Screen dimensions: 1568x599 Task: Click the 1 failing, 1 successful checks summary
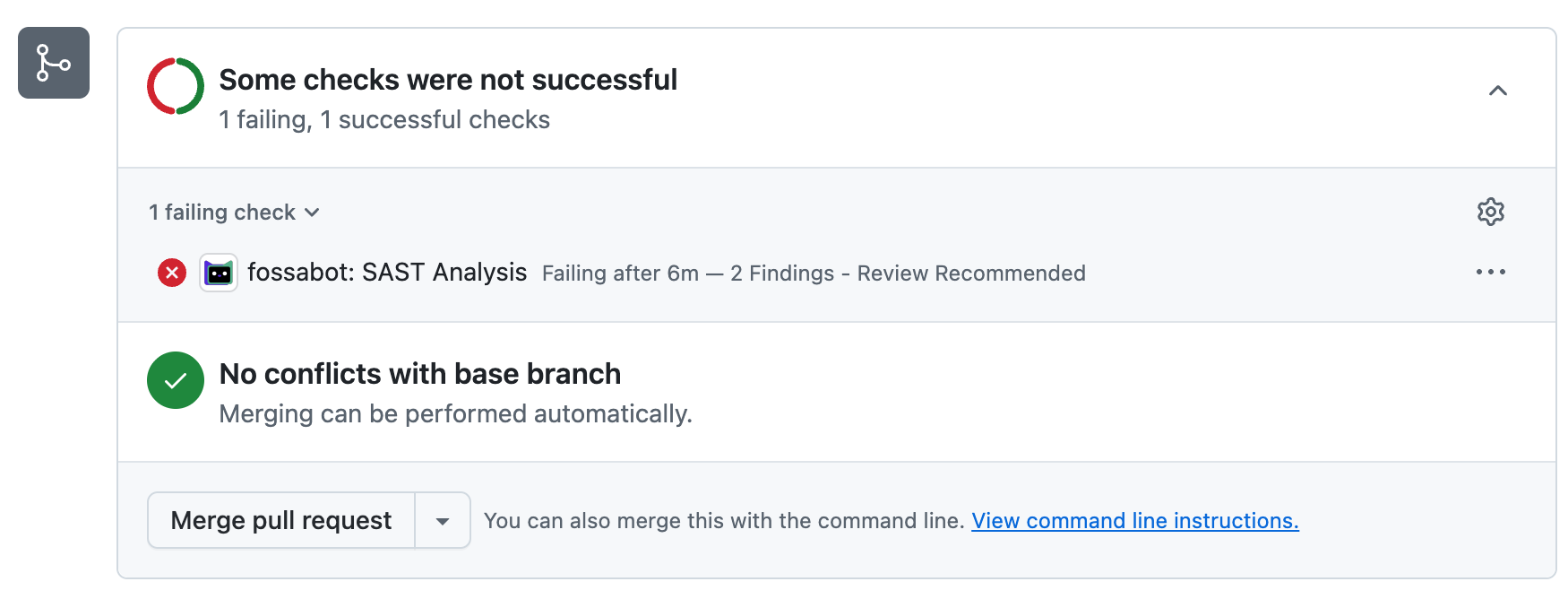[384, 120]
